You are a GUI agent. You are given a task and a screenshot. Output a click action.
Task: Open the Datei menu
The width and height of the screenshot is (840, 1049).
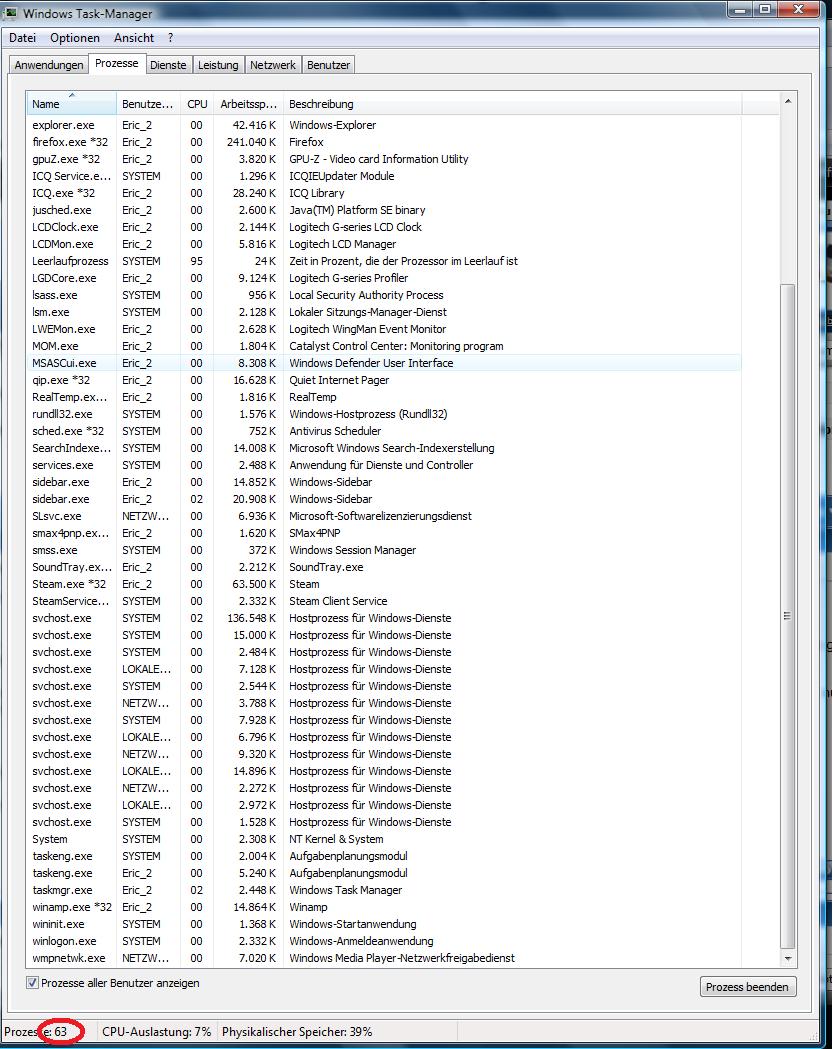point(22,38)
